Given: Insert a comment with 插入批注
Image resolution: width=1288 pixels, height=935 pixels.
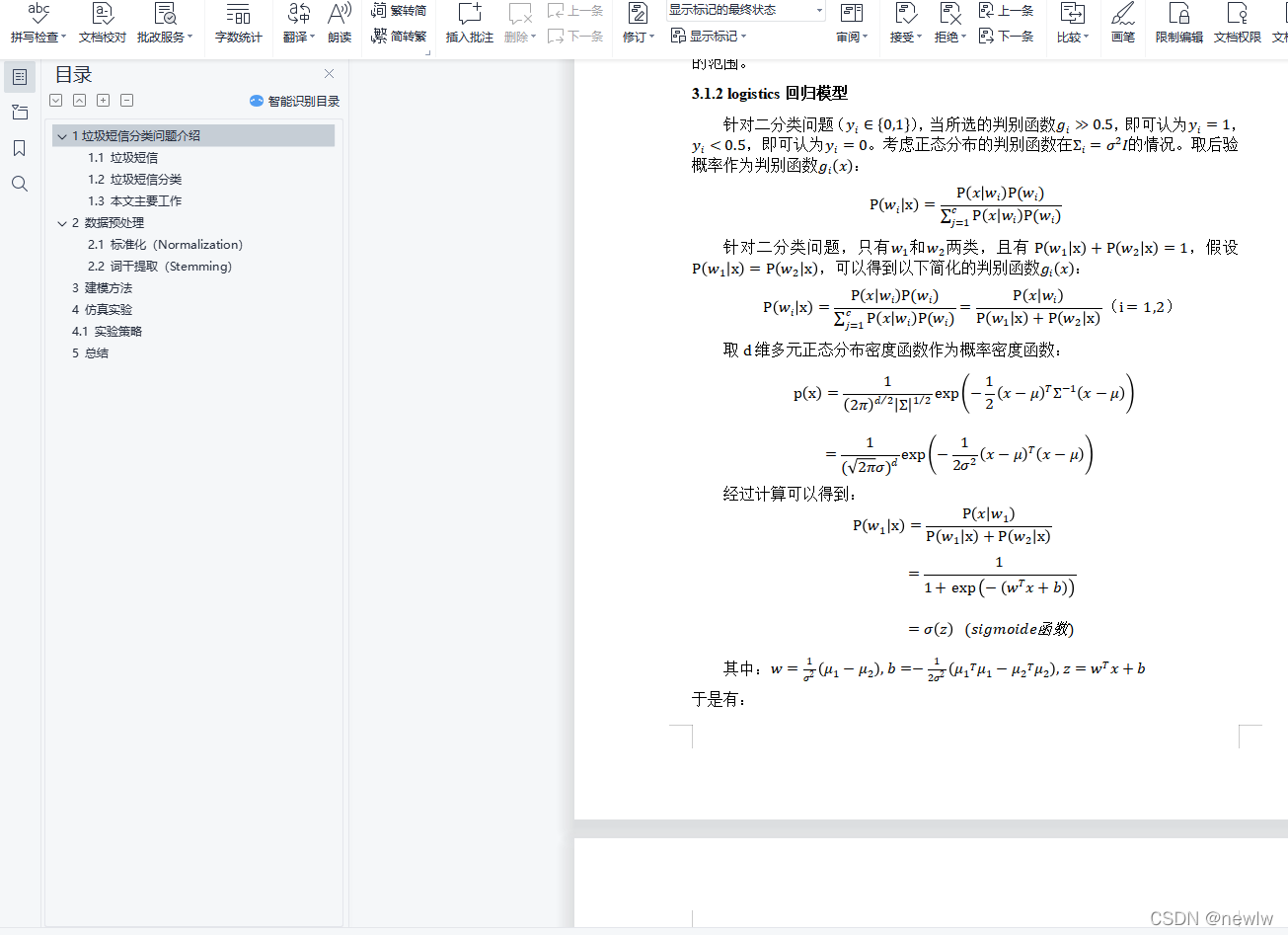Looking at the screenshot, I should [x=469, y=23].
